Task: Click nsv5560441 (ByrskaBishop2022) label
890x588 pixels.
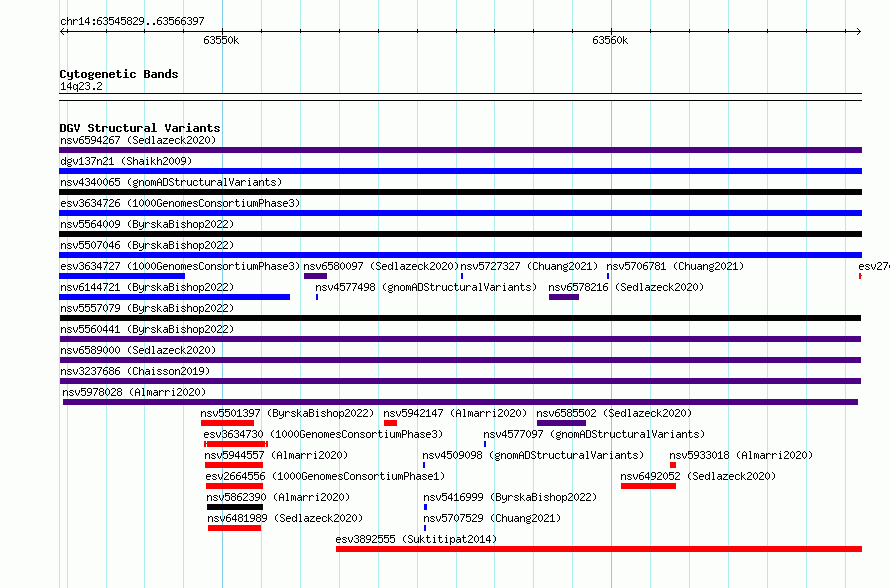Action: tap(147, 329)
